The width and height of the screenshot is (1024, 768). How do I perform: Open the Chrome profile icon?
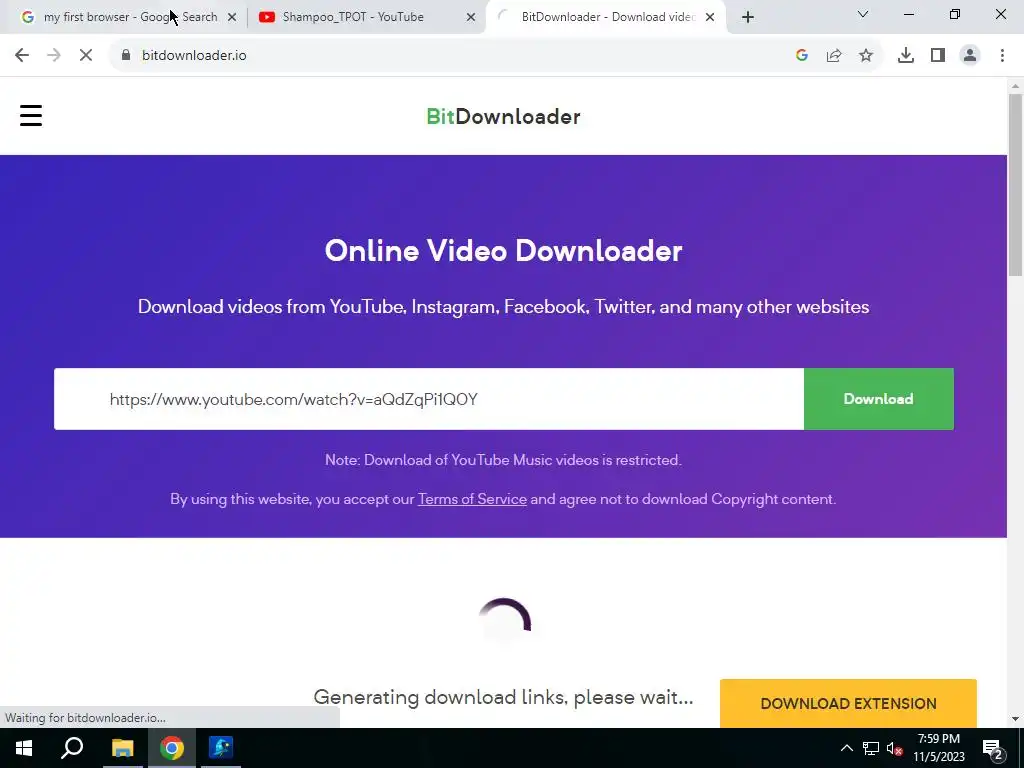coord(970,56)
